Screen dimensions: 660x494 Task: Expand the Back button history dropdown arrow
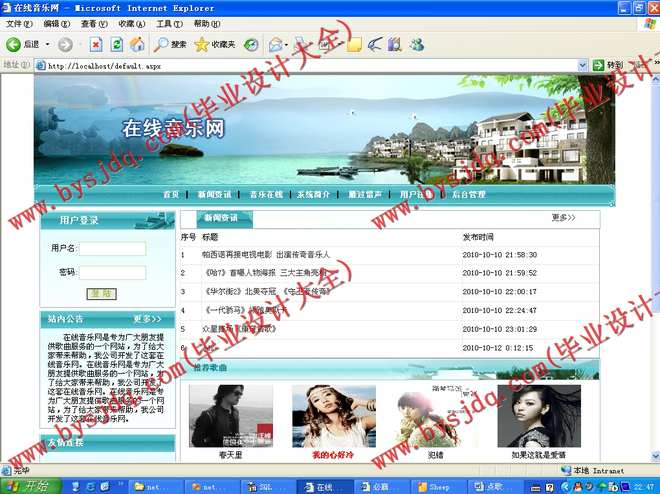click(46, 44)
